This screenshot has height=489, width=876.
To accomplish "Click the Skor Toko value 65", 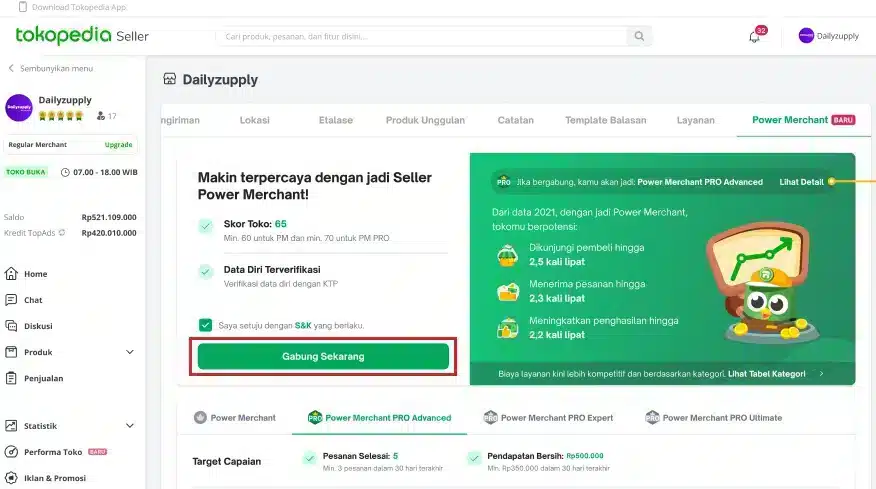I will point(280,224).
